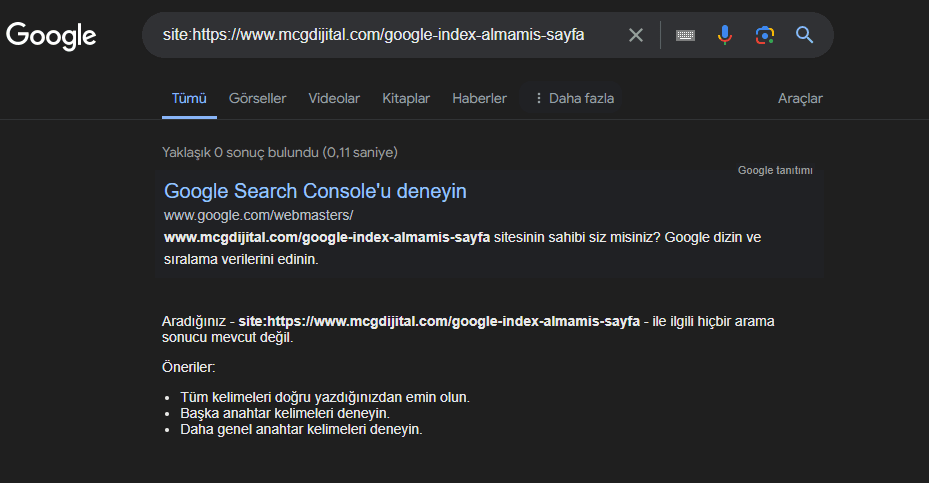Click the magnifier search button
Screen dimensions: 929x483
(x=804, y=35)
